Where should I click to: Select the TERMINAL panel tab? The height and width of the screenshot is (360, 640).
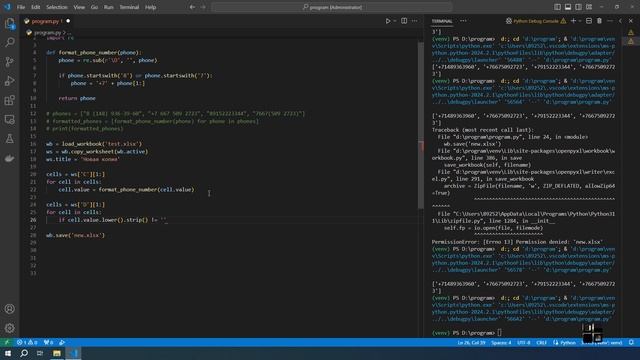[442, 21]
